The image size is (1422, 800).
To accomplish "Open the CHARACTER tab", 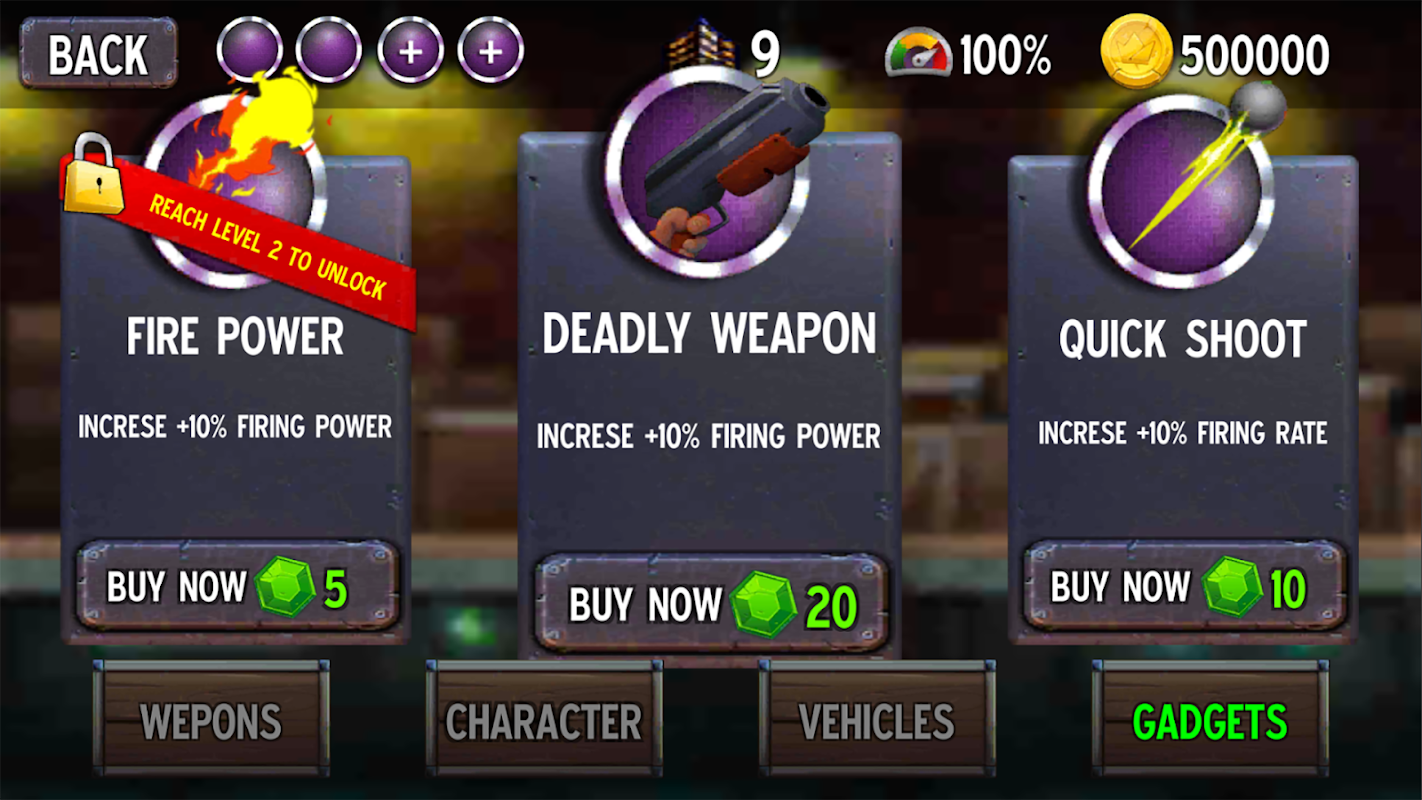I will pos(544,719).
